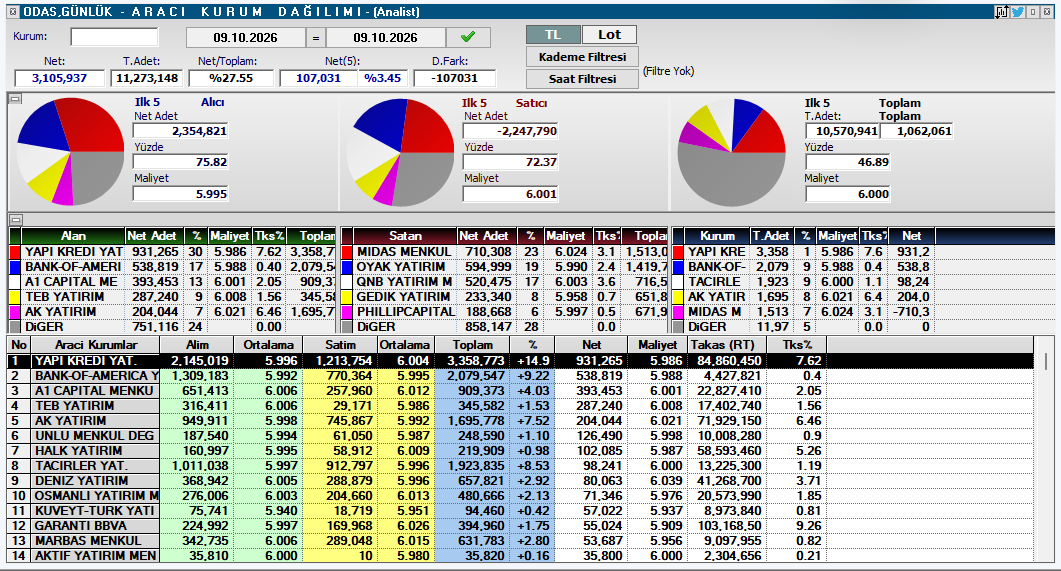Click Satıcı Net Adet value -2,247,790
1061x571 pixels.
click(x=511, y=131)
